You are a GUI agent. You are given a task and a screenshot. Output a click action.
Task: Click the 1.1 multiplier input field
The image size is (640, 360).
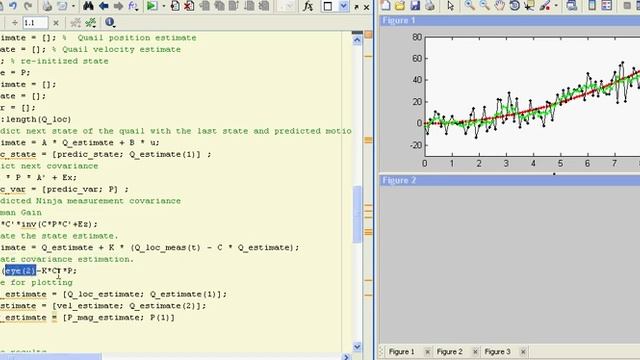pyautogui.click(x=35, y=23)
